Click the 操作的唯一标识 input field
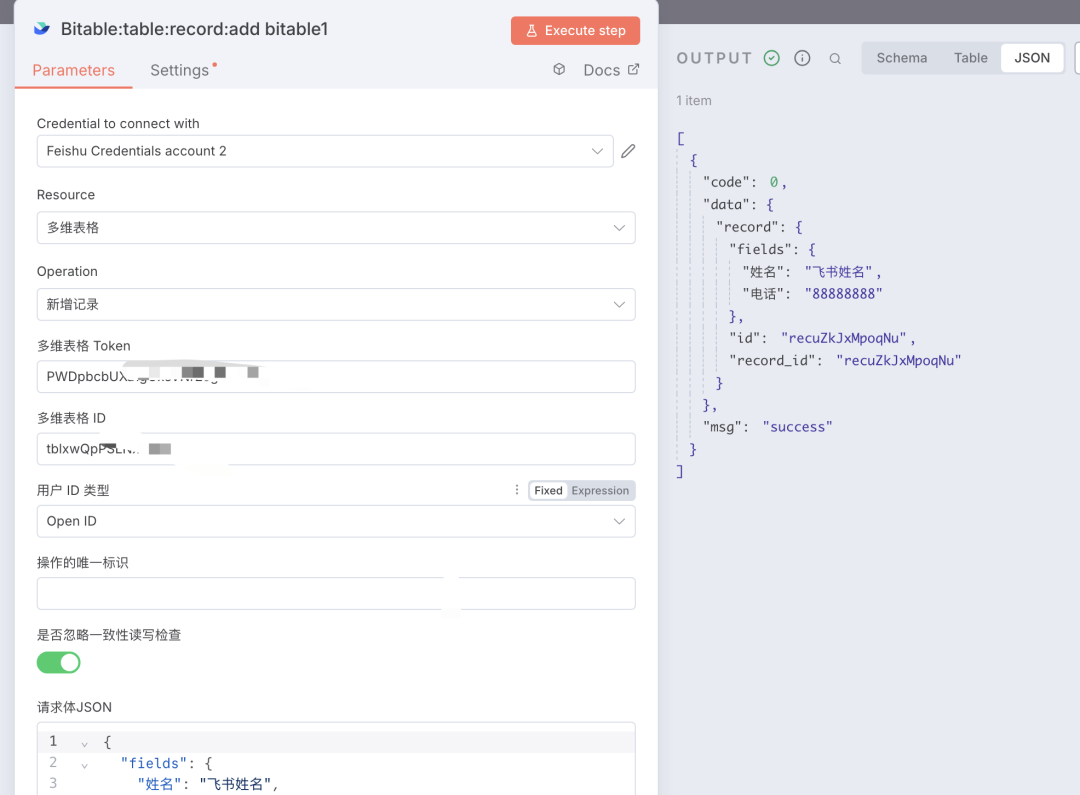Screen dimensions: 1080x795 335,593
